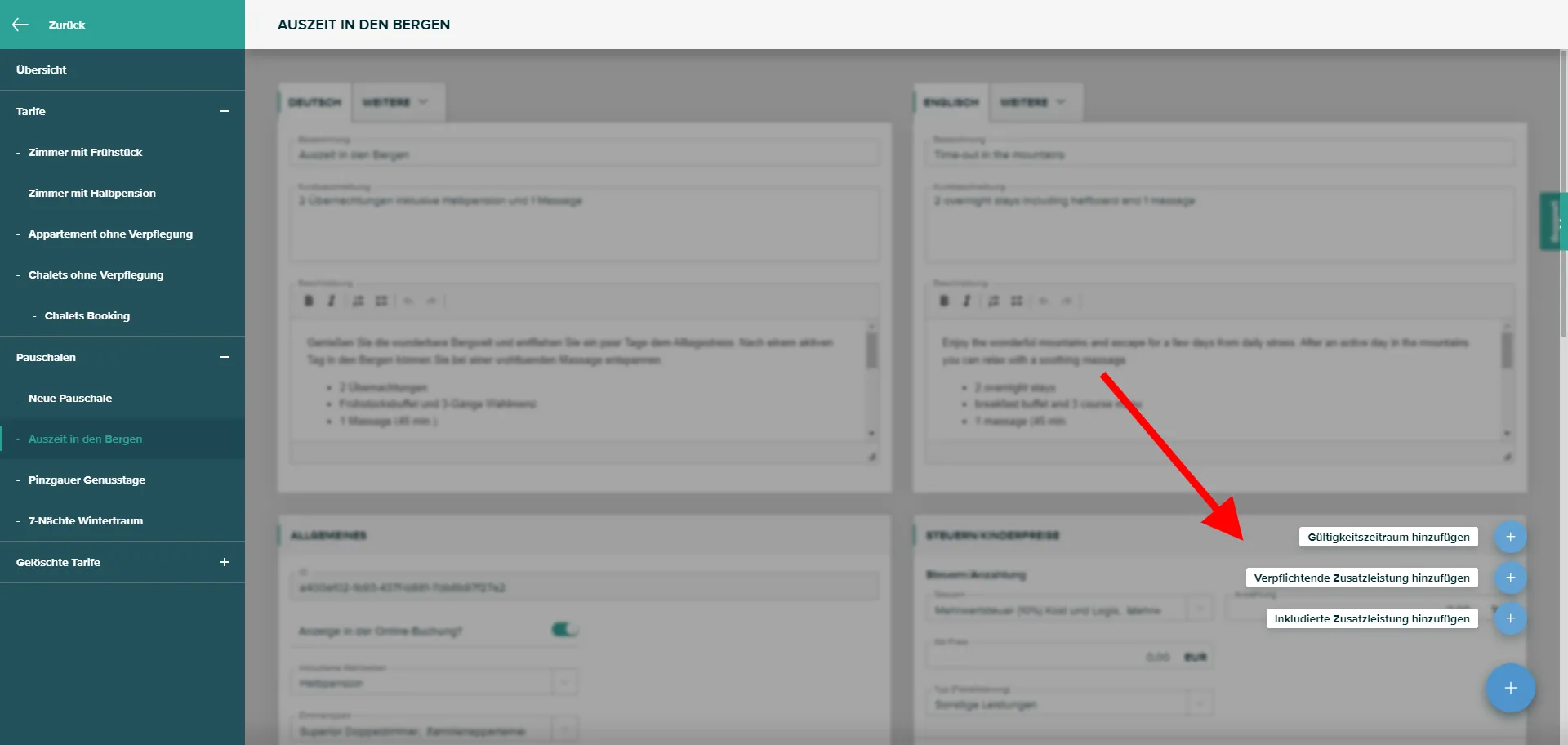Screen dimensions: 1568x745
Task: Toggle the Anzeige in der Online-Buchung switch
Action: coord(564,629)
